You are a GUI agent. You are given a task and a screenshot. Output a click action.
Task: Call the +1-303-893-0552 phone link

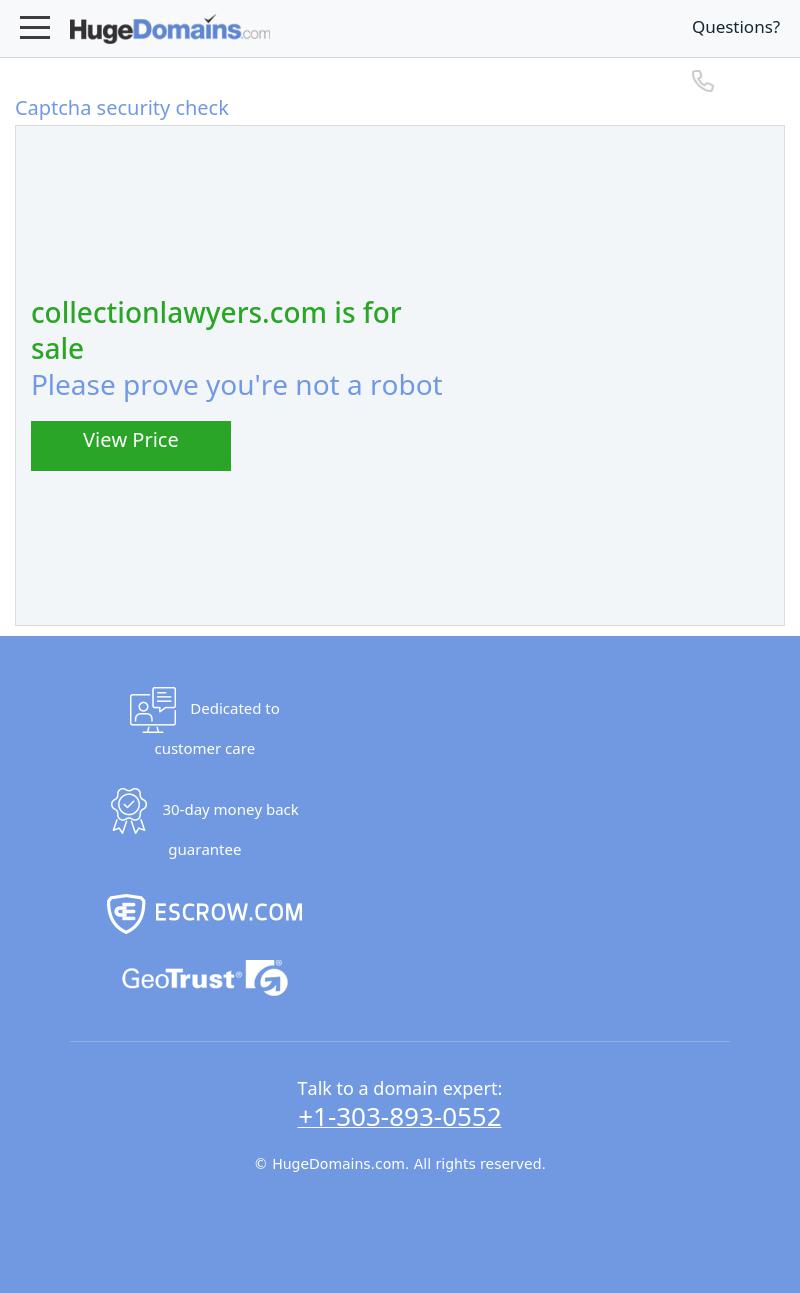399,1116
